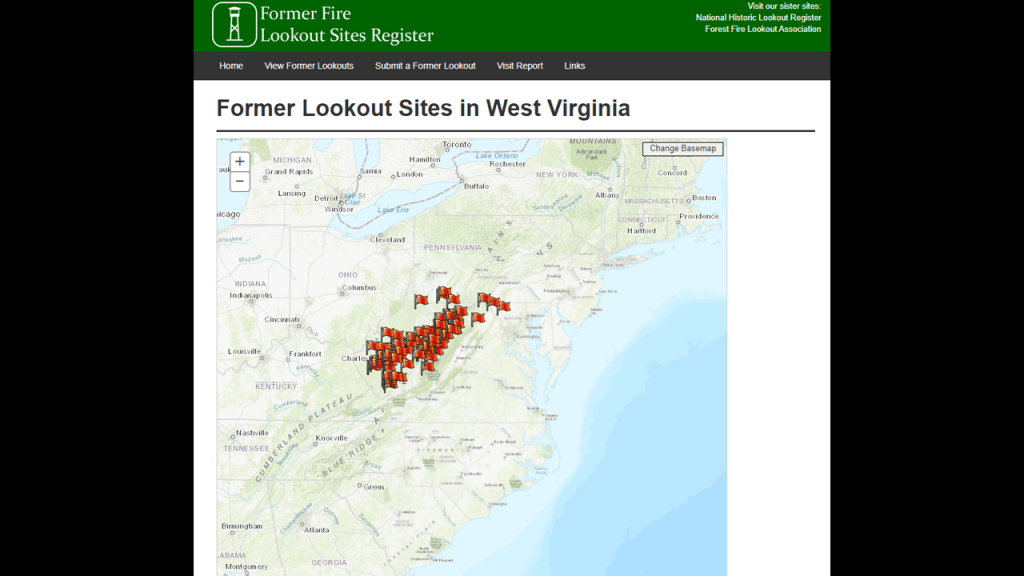
Task: Click the lookout tower logo icon
Action: 234,25
